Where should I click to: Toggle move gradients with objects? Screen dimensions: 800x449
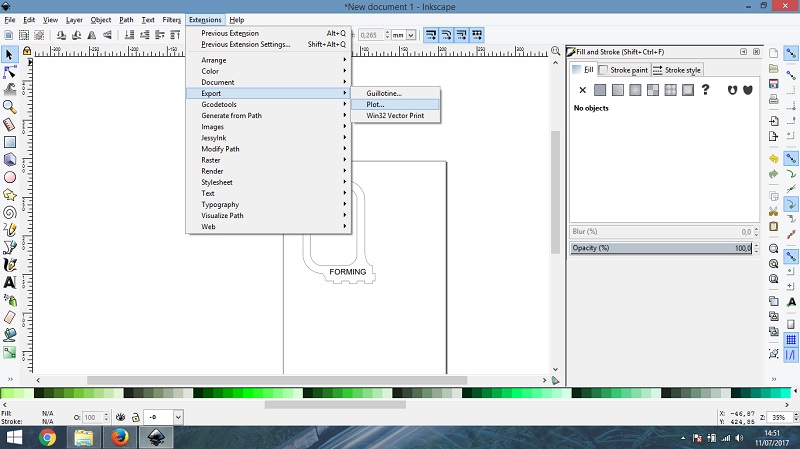click(462, 35)
